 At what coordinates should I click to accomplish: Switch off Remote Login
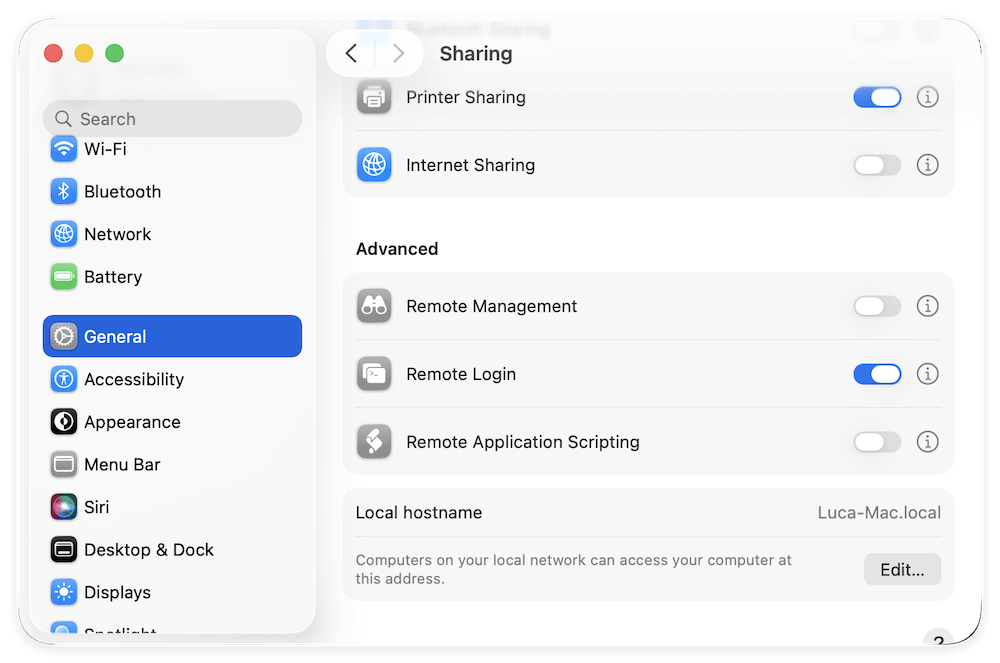click(x=877, y=374)
